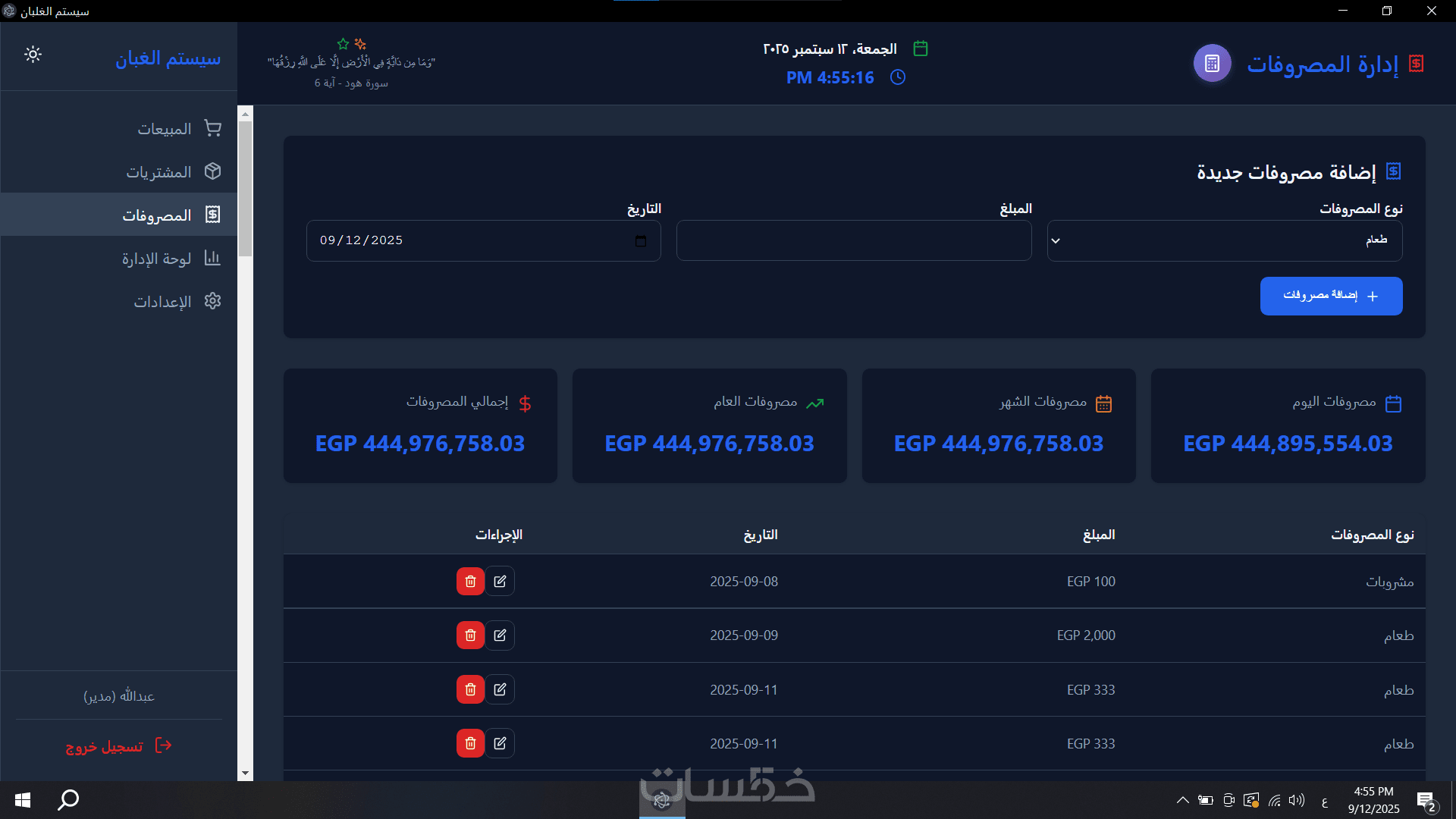Expand the نوع المصروفات type dropdown

click(1224, 241)
